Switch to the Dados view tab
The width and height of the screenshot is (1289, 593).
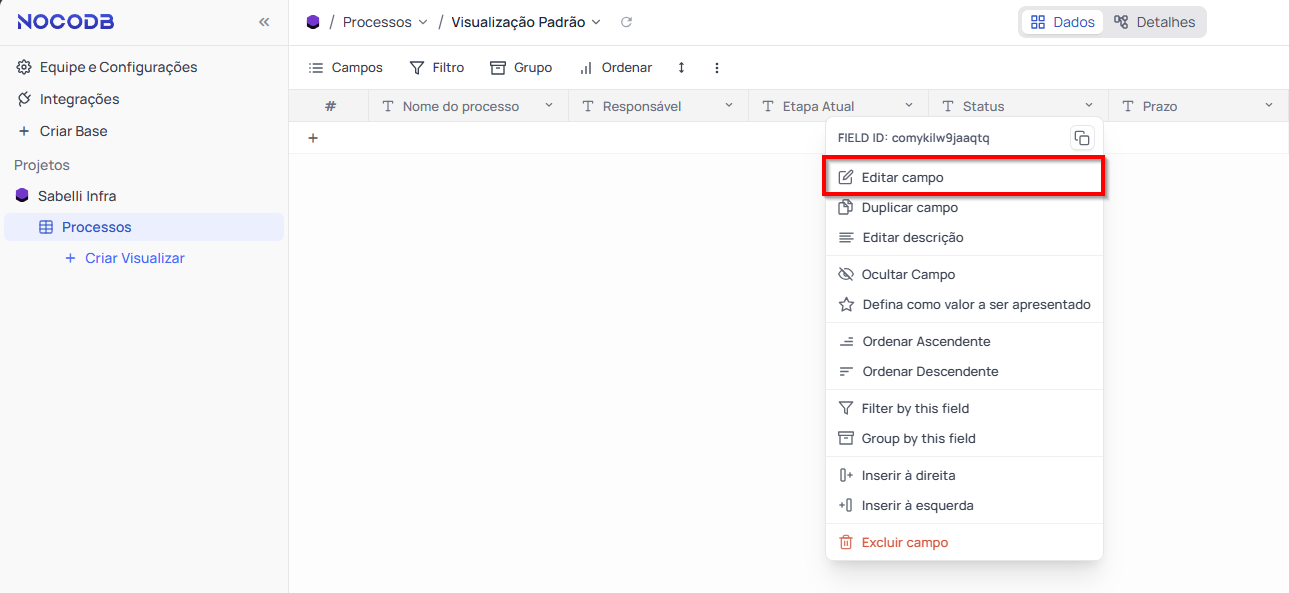[1062, 22]
